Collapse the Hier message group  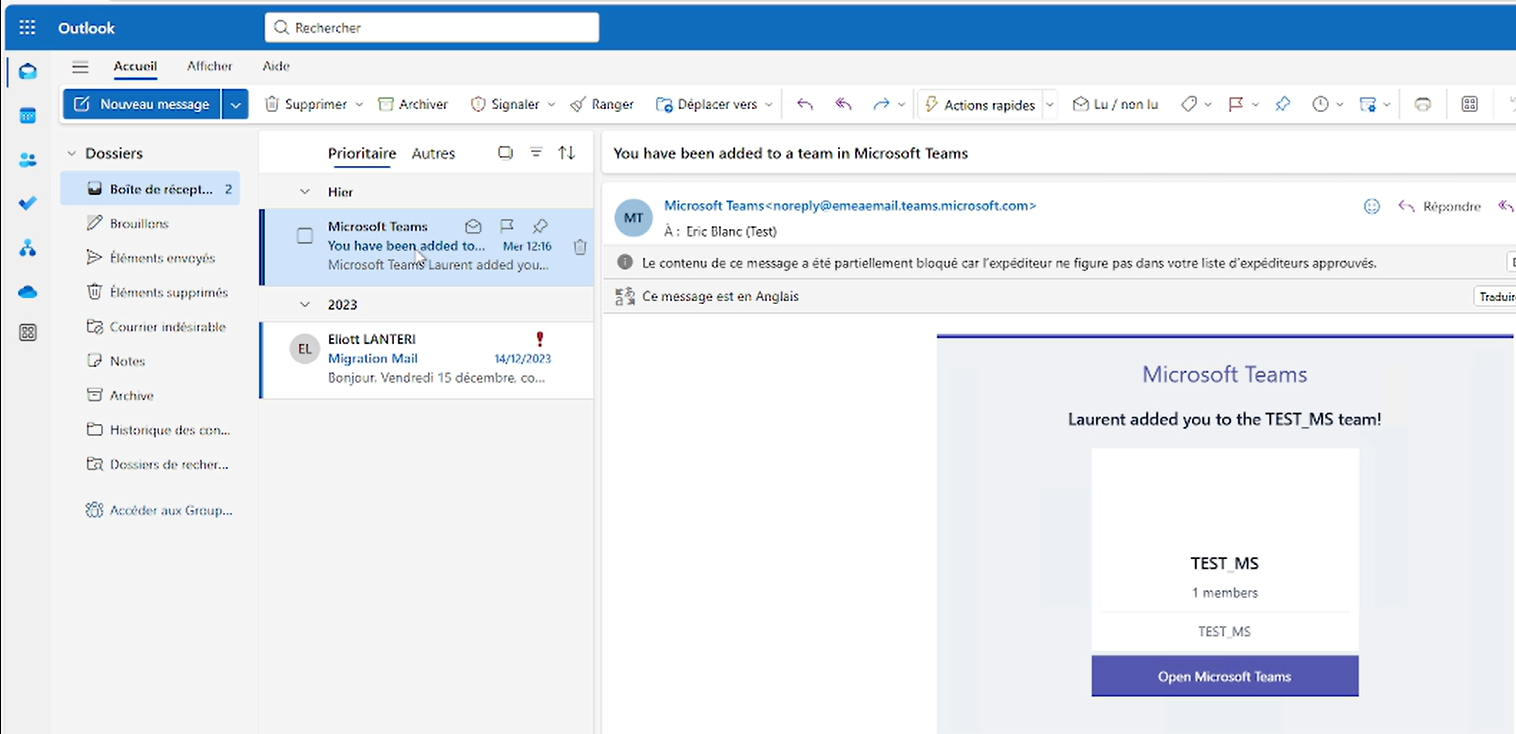pyautogui.click(x=305, y=192)
